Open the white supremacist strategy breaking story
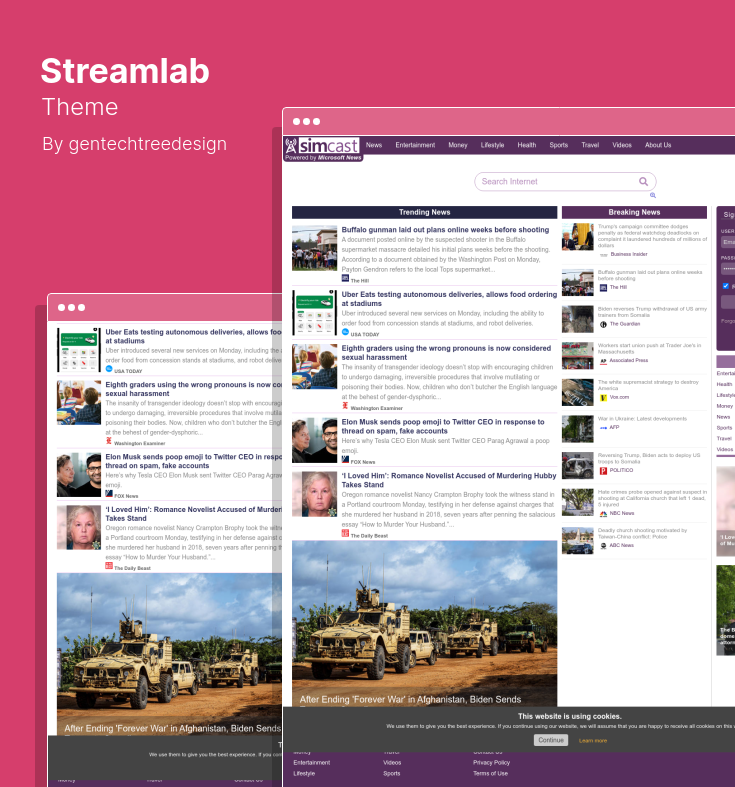This screenshot has height=787, width=735. click(648, 385)
